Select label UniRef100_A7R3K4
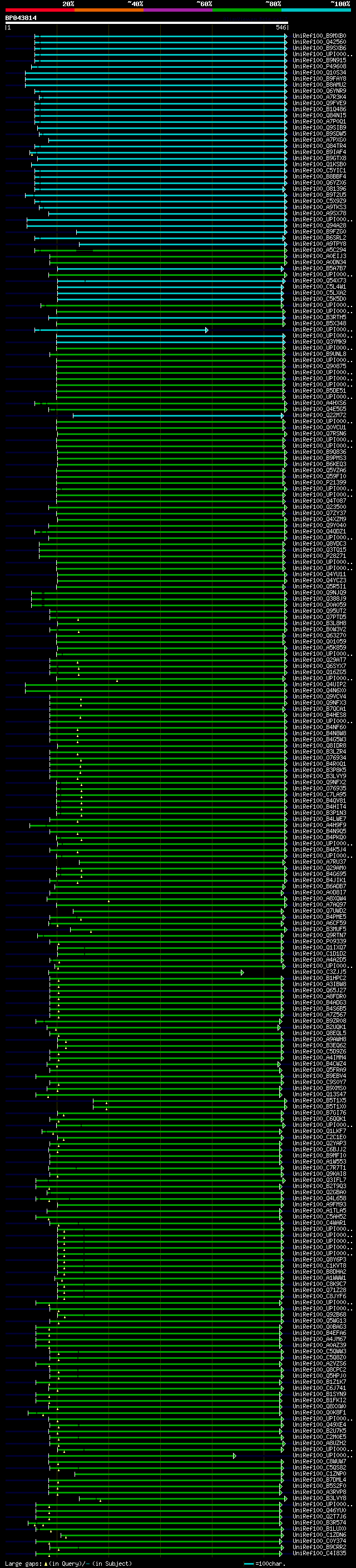 coord(319,97)
